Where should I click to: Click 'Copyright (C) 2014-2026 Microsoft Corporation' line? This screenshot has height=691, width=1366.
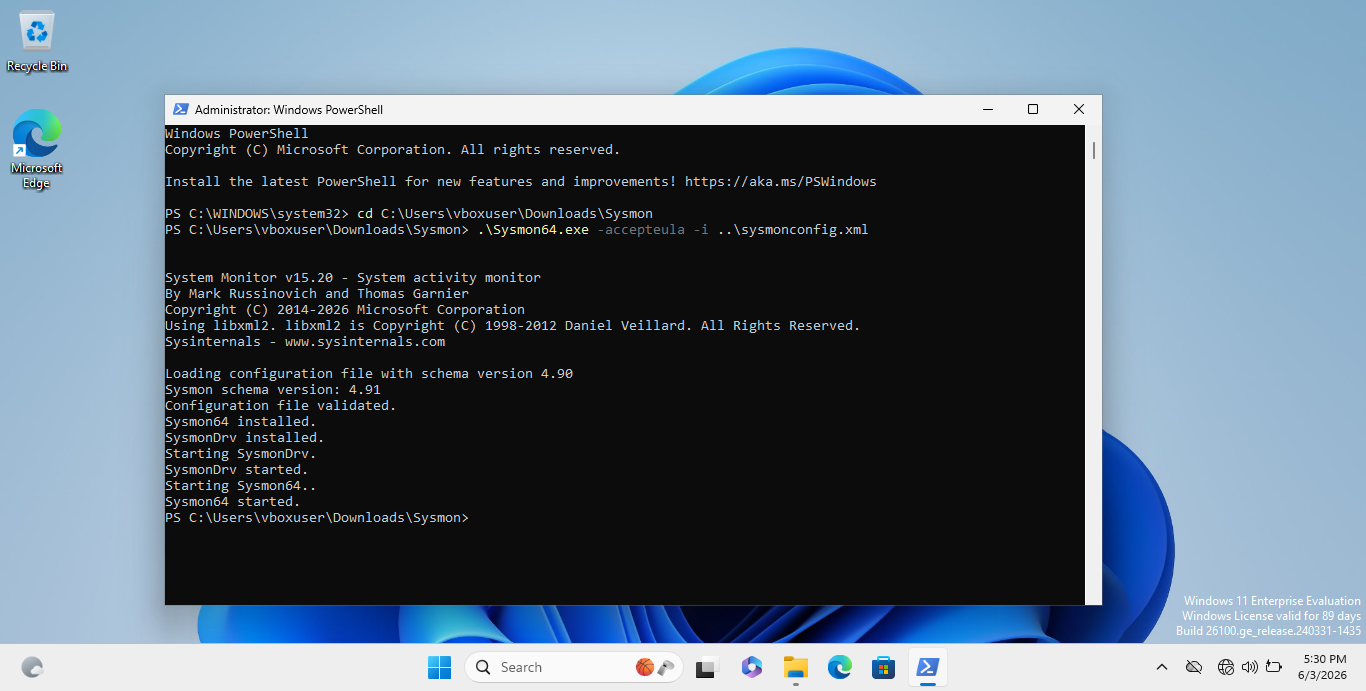tap(345, 310)
